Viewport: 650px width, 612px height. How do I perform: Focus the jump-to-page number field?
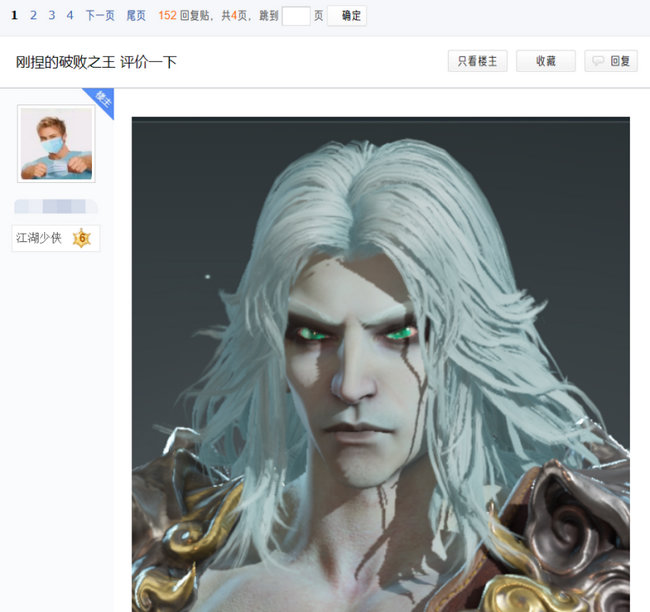click(296, 16)
